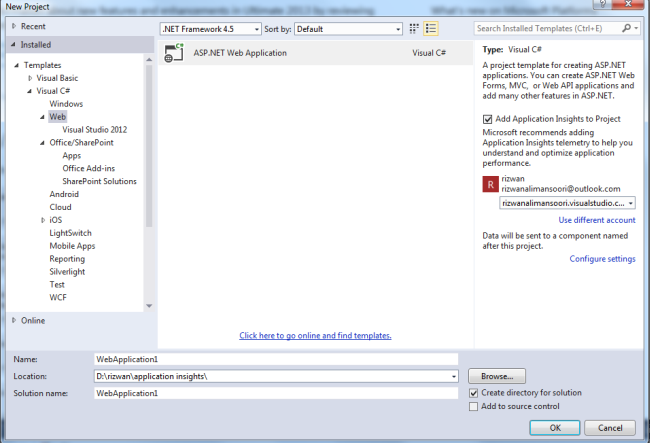Image resolution: width=650 pixels, height=443 pixels.
Task: Click the Search Installed Templates box
Action: tap(547, 28)
